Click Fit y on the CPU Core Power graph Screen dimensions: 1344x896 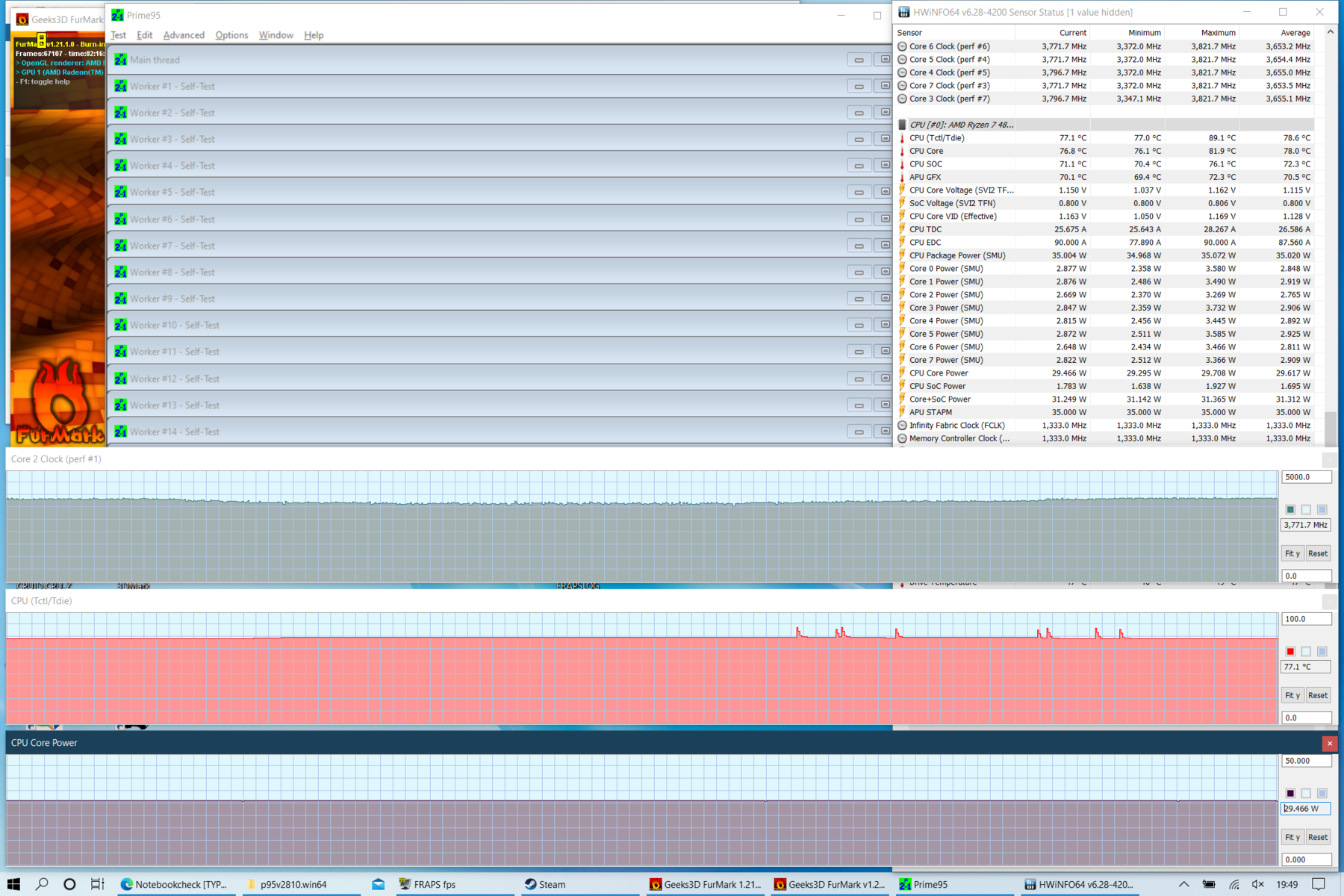coord(1292,837)
